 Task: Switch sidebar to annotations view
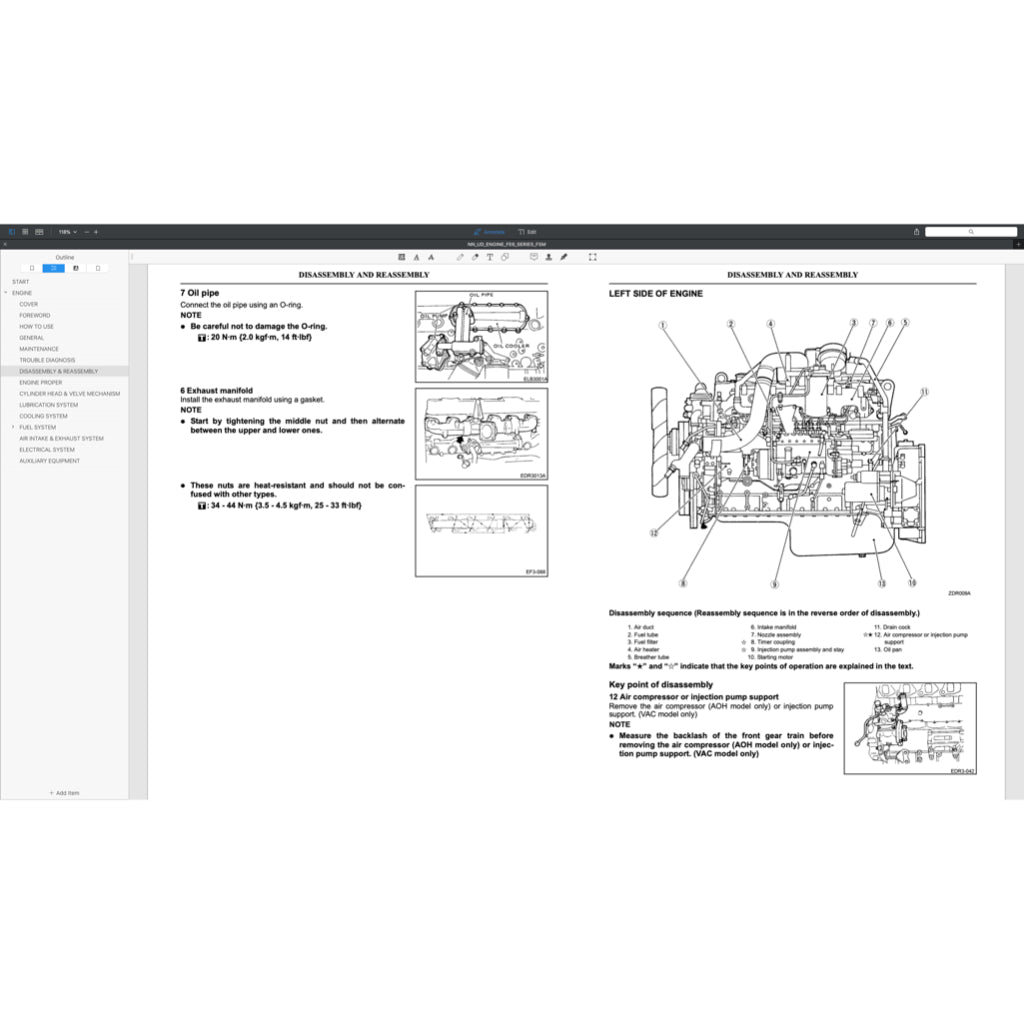75,268
